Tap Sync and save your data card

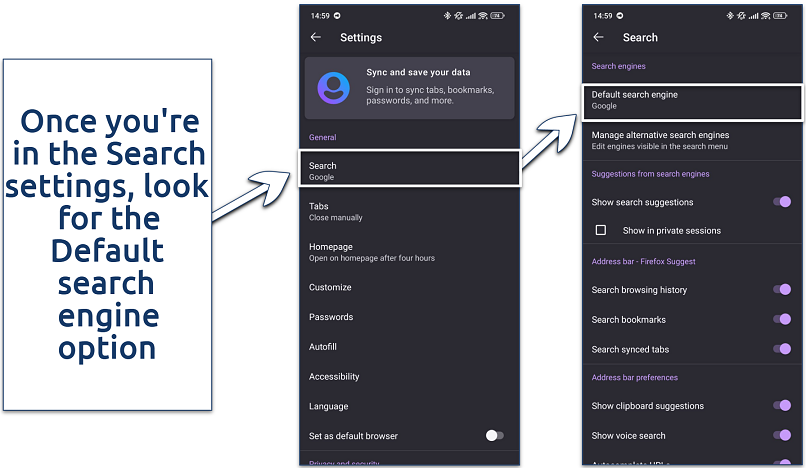[410, 88]
